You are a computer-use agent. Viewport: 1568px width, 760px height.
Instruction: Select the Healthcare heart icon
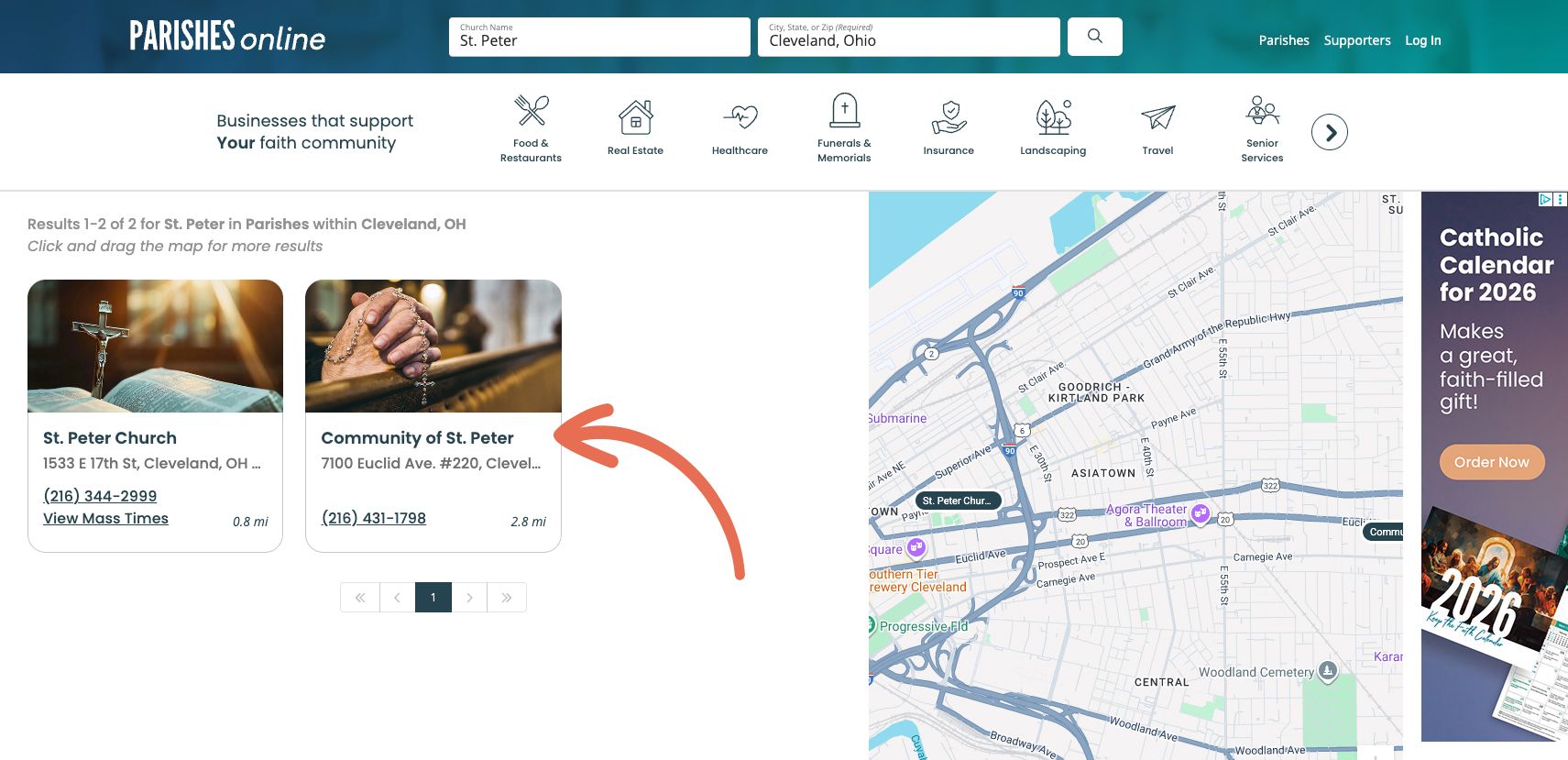click(740, 117)
